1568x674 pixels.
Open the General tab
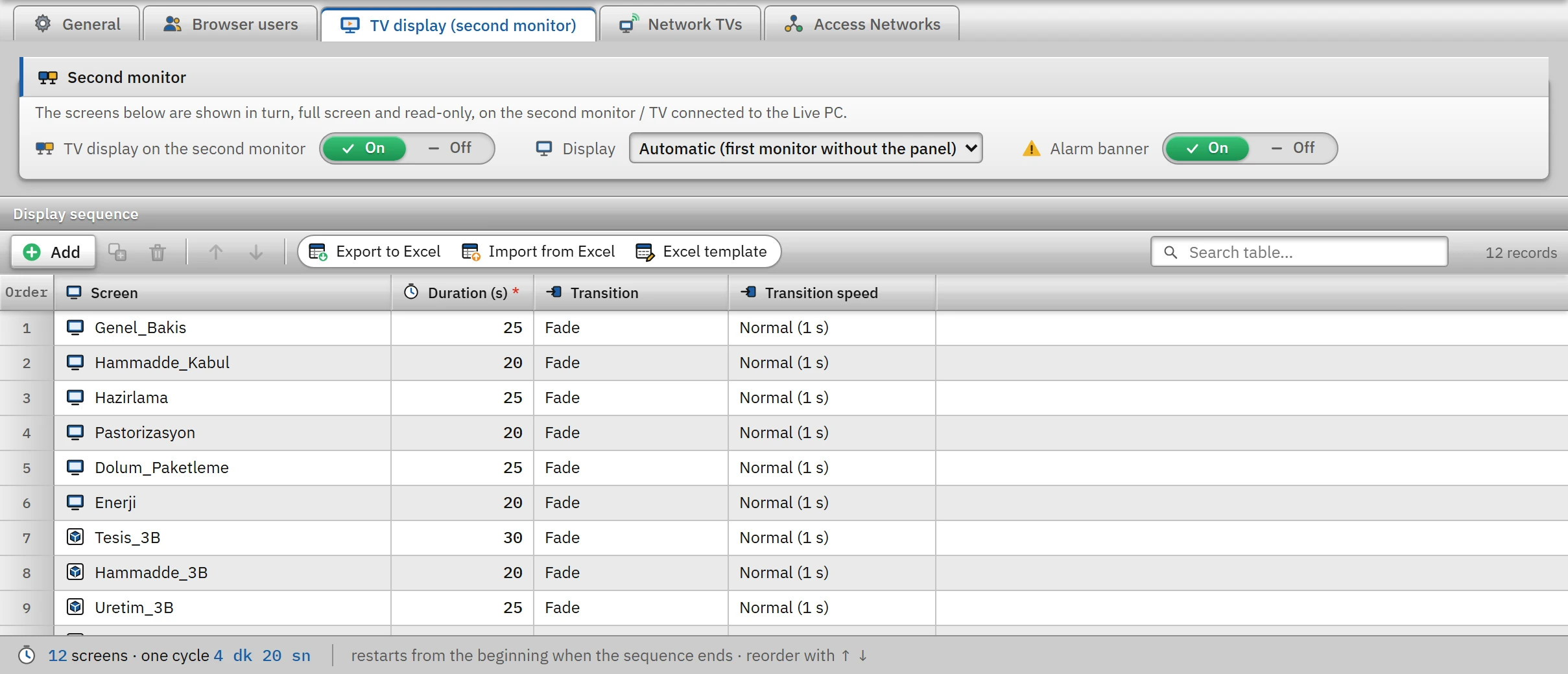tap(77, 24)
